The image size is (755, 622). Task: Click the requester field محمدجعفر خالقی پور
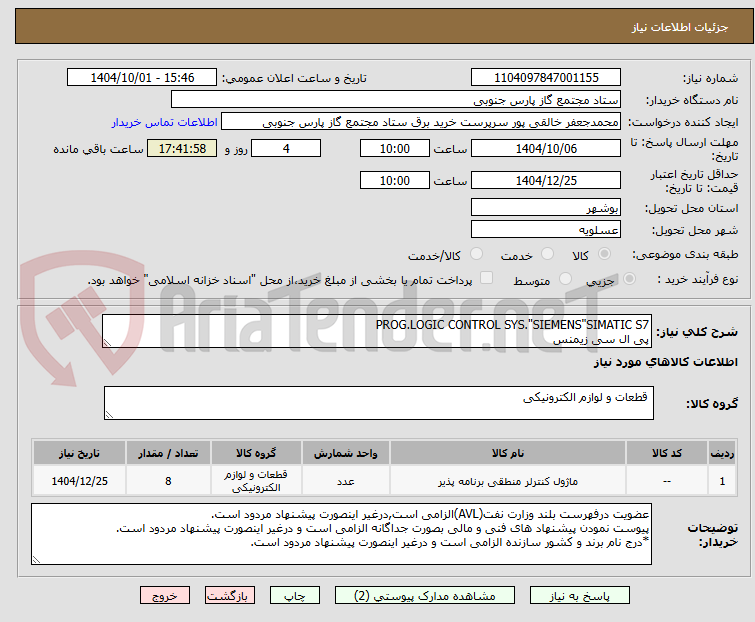click(x=421, y=122)
